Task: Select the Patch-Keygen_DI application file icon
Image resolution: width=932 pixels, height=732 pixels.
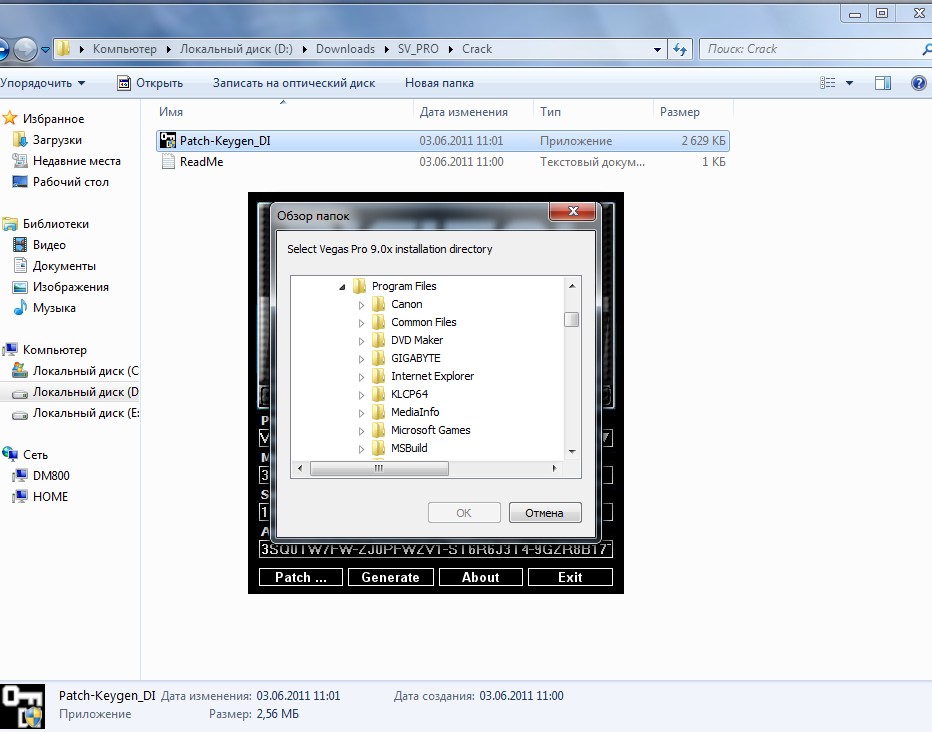Action: (x=168, y=141)
